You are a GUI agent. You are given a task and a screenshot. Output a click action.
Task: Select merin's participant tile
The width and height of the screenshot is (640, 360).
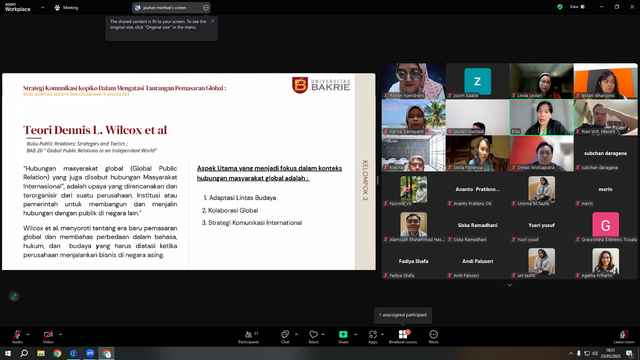606,189
